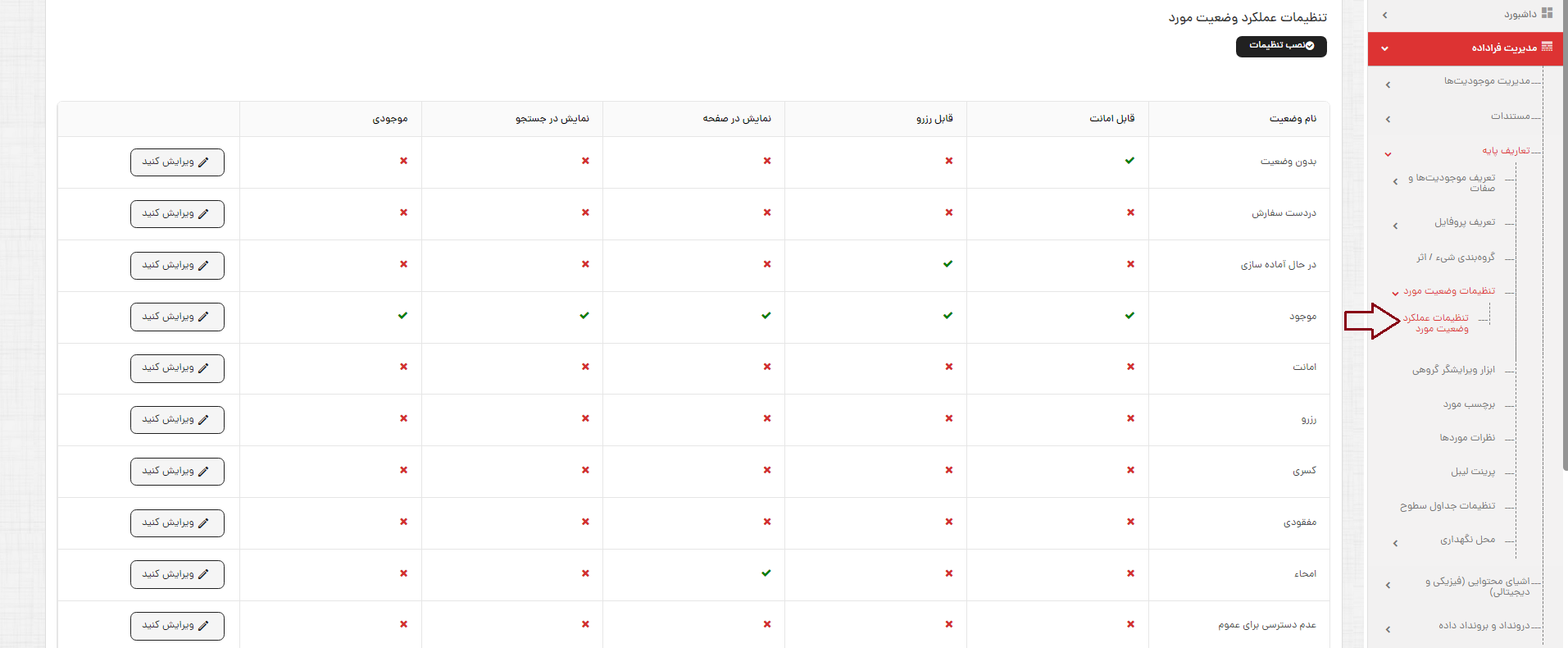Toggle the نمایش در صفحه check for امحاء

click(766, 573)
